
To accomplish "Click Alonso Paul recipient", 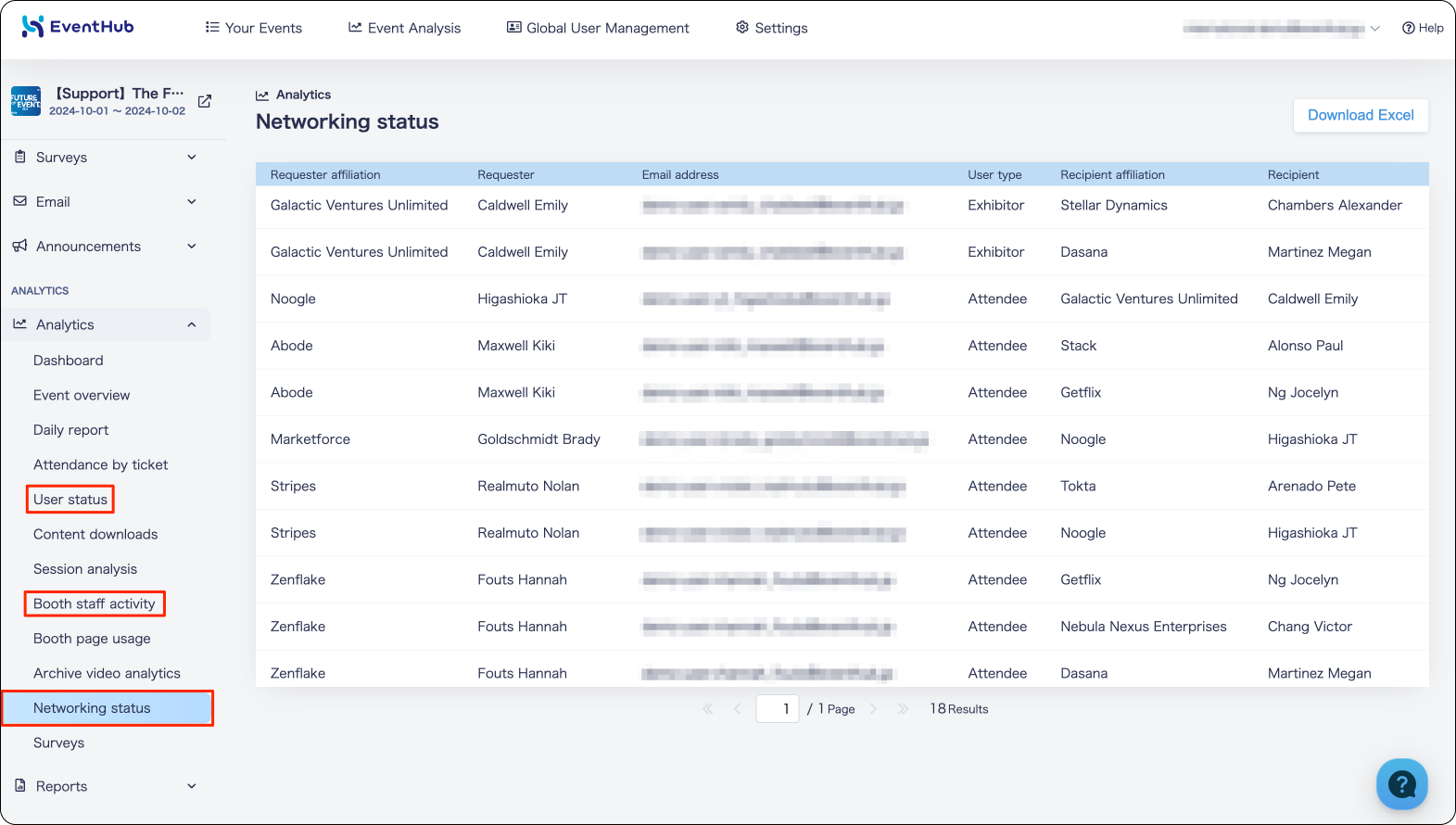I will pos(1305,346).
